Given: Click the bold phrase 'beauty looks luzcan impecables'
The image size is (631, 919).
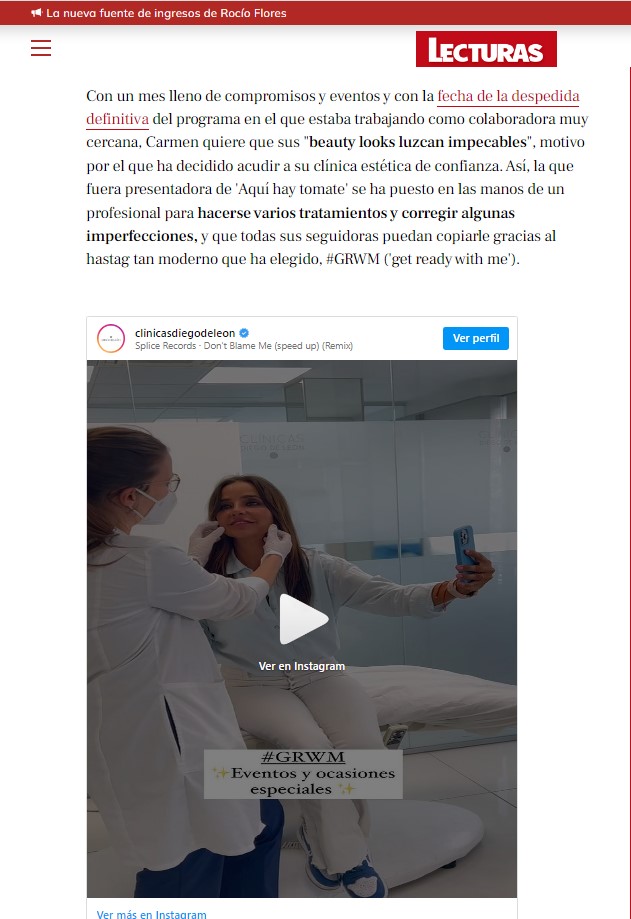Looking at the screenshot, I should (x=418, y=142).
